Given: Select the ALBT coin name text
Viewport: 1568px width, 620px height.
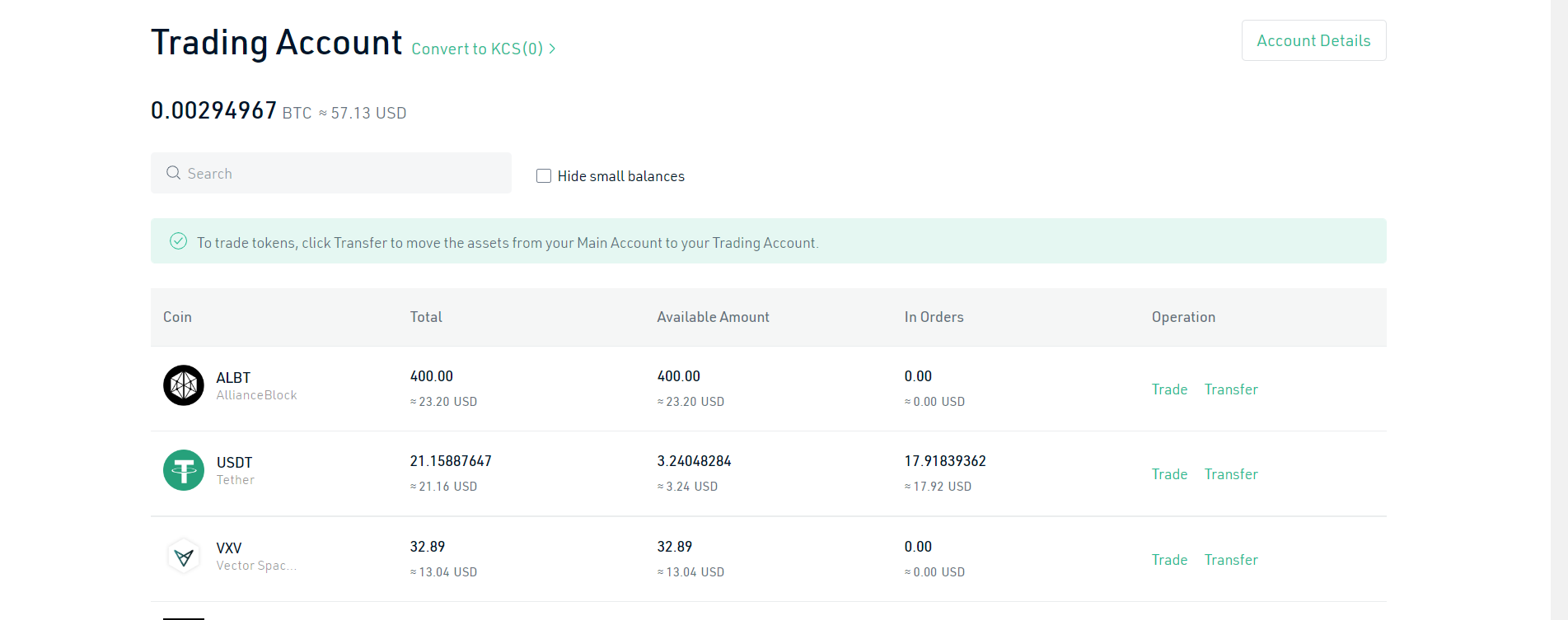Looking at the screenshot, I should pos(233,378).
